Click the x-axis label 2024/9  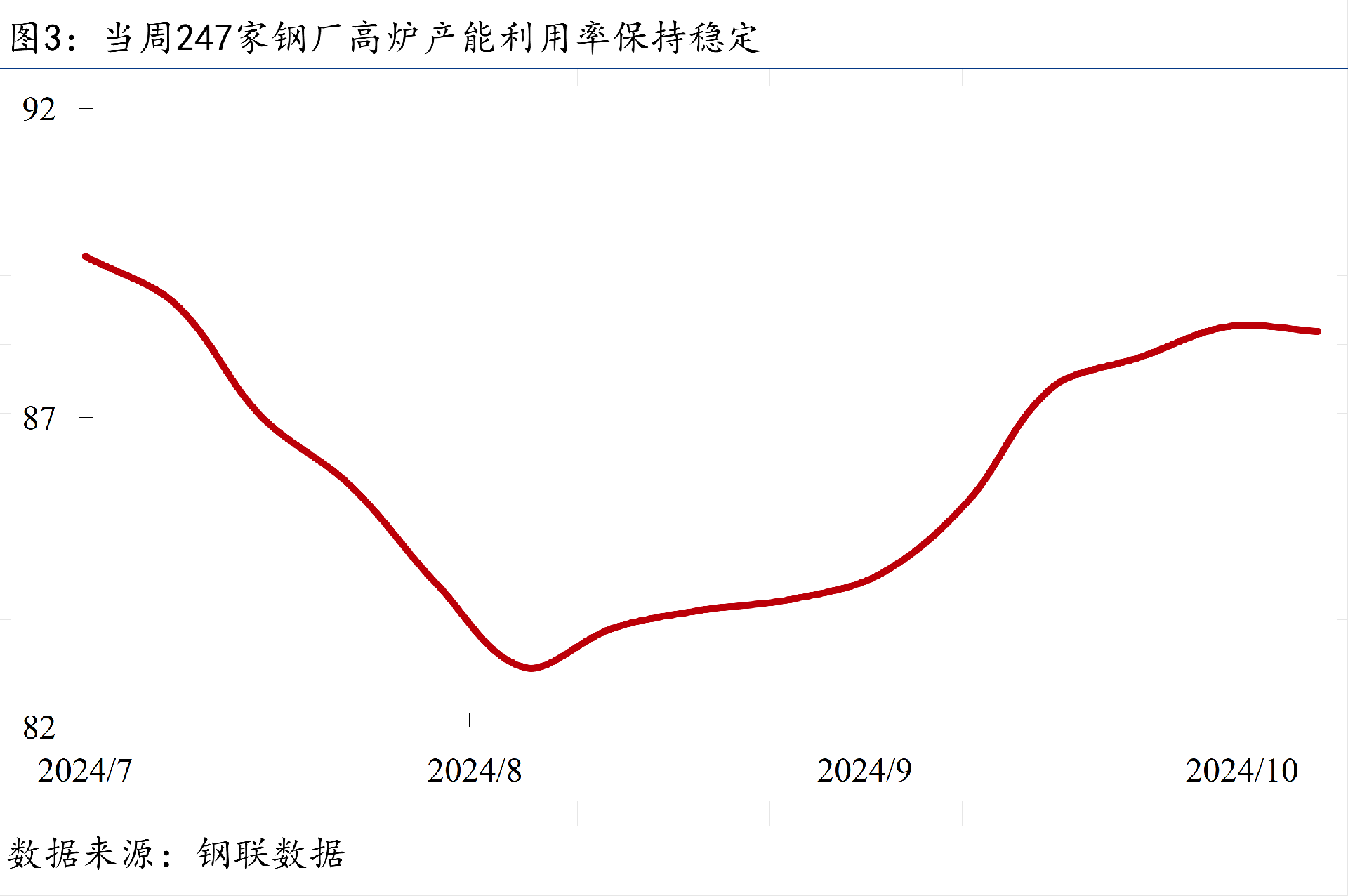(864, 771)
